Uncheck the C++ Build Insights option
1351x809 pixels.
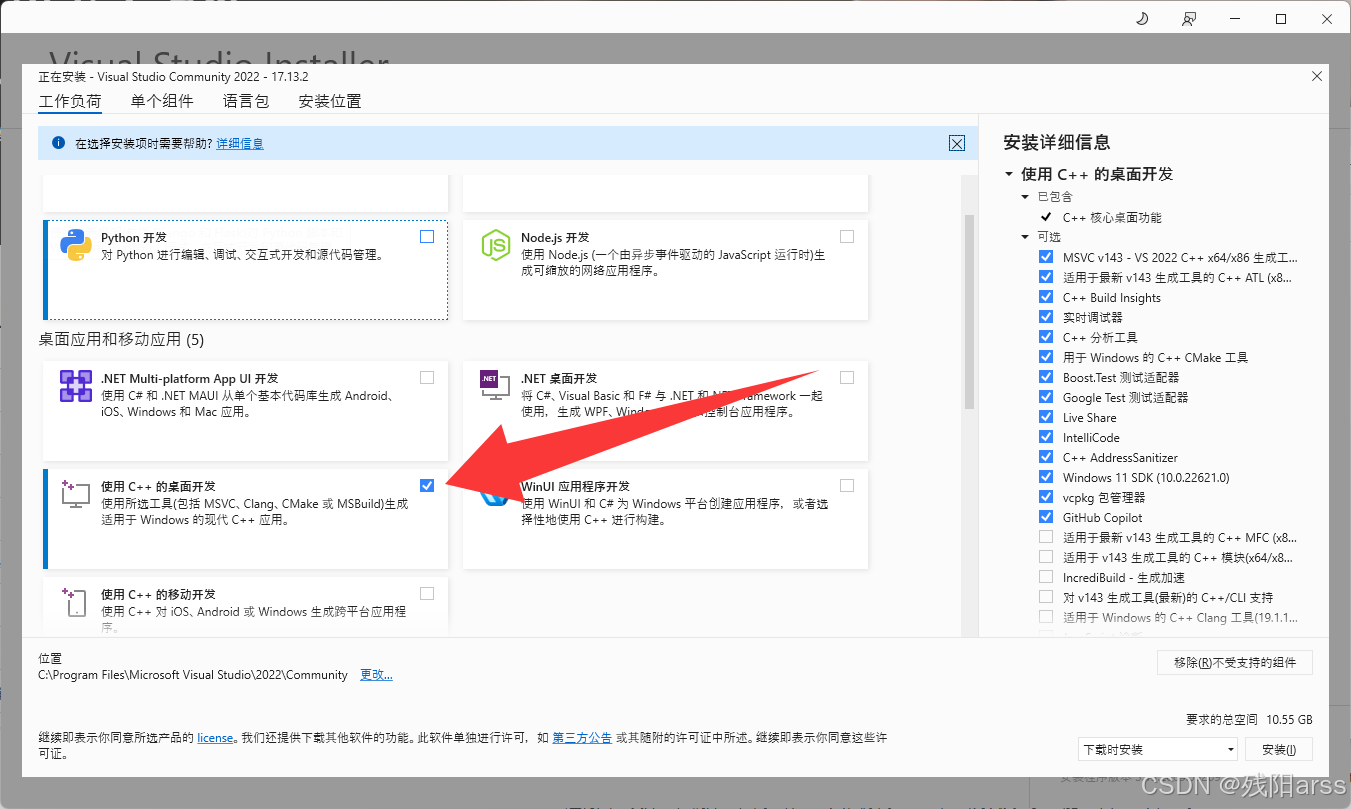(x=1046, y=297)
